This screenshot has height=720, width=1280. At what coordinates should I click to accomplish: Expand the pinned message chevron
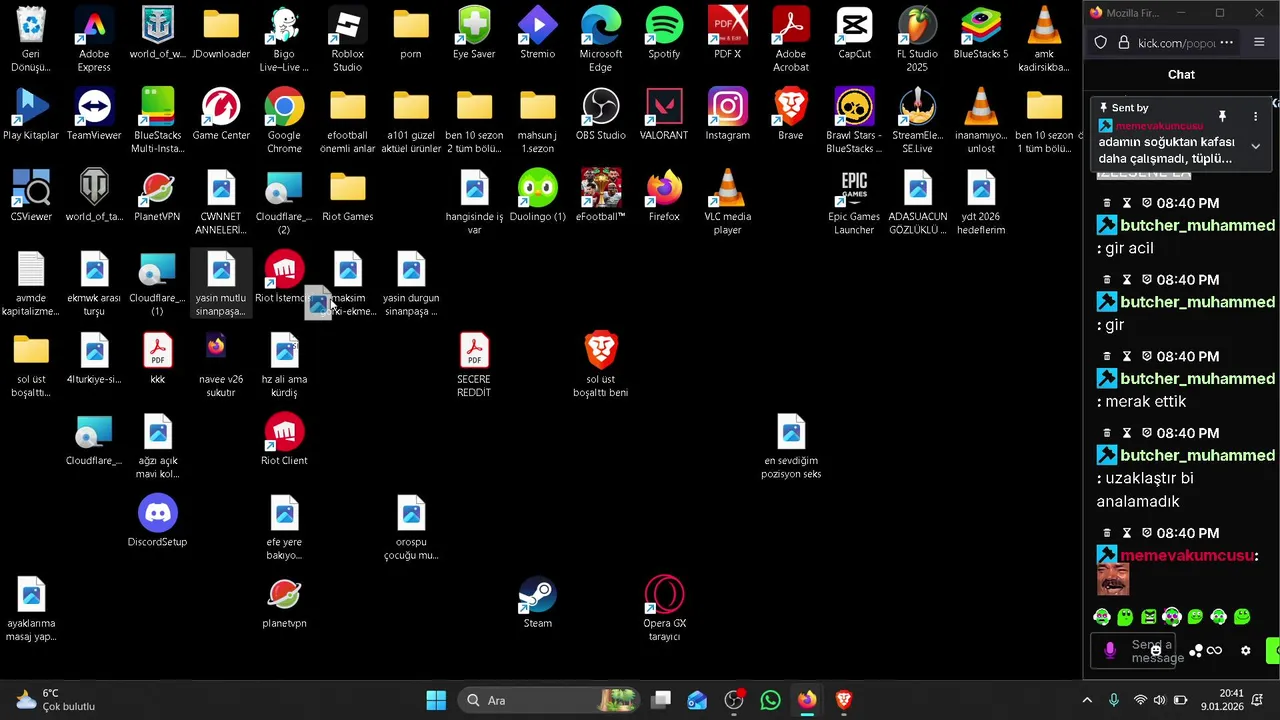(1255, 146)
